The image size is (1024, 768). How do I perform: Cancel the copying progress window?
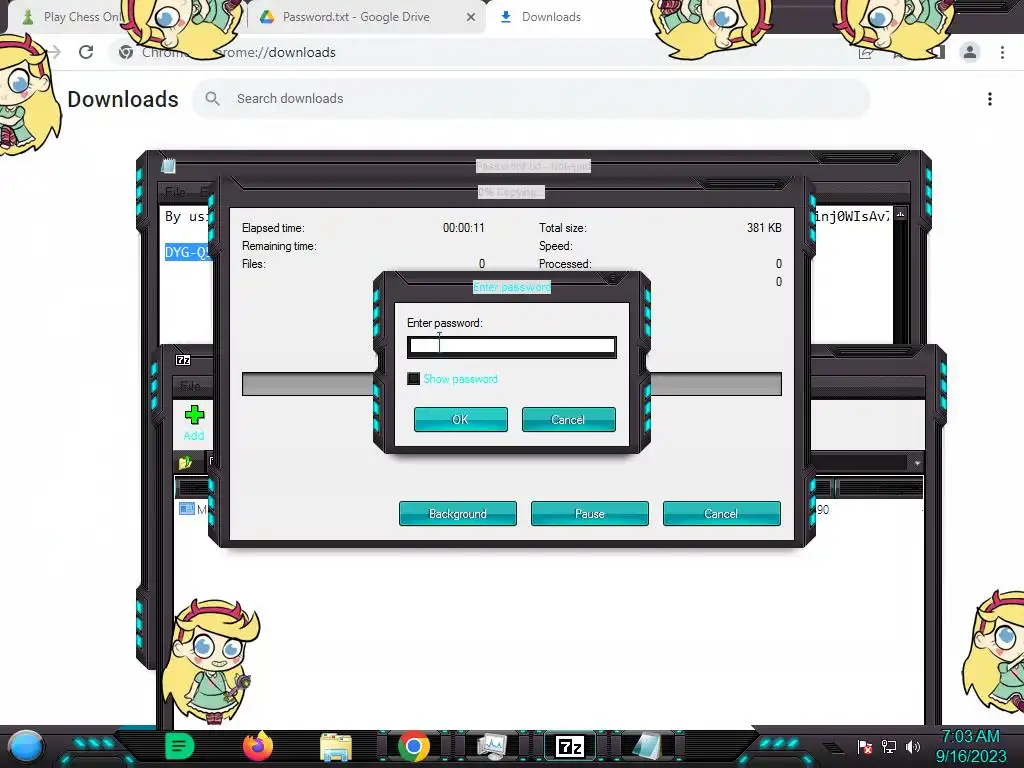[722, 513]
